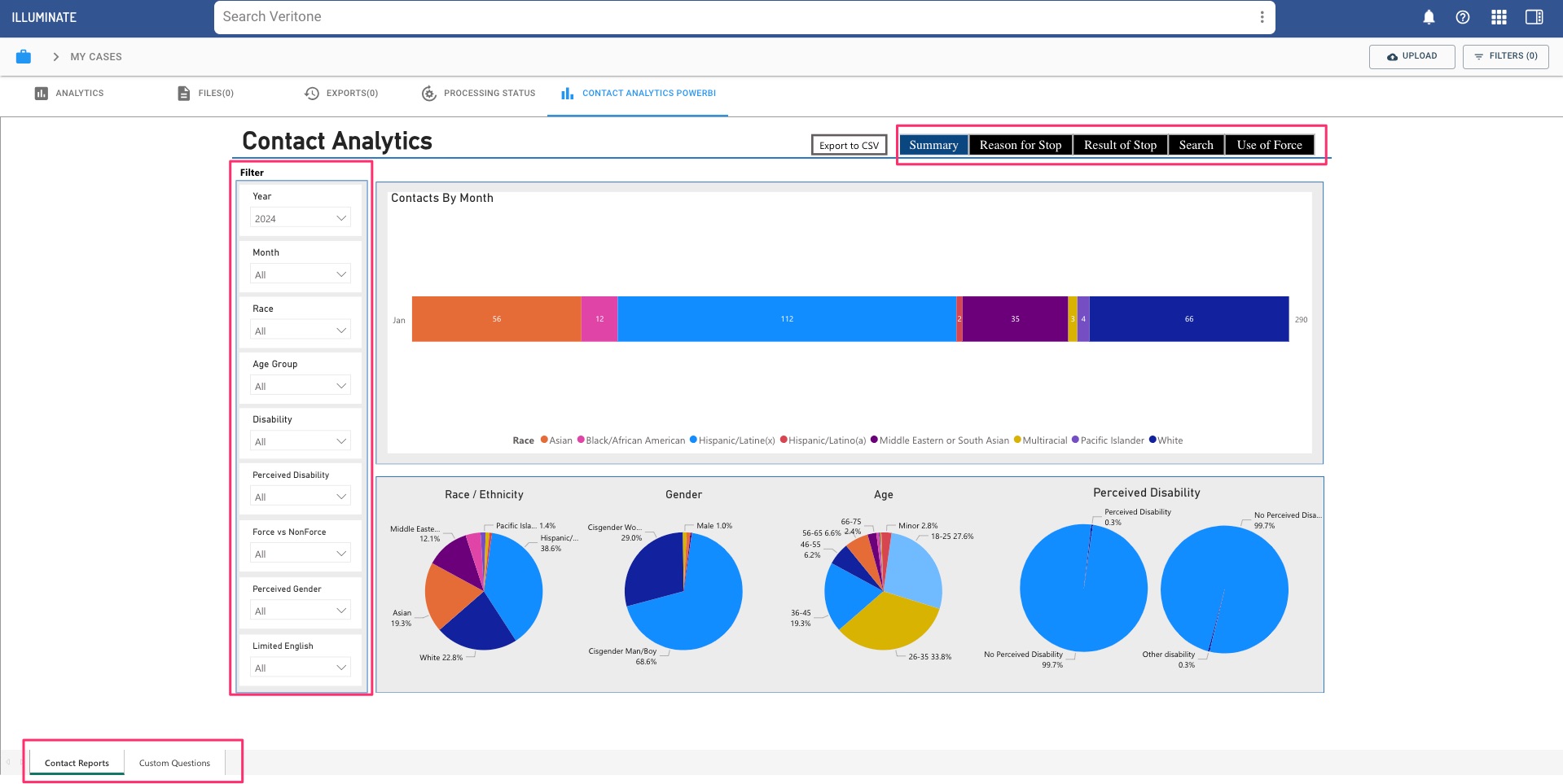This screenshot has width=1563, height=784.
Task: Click the three-dot menu in search bar
Action: 1262,17
